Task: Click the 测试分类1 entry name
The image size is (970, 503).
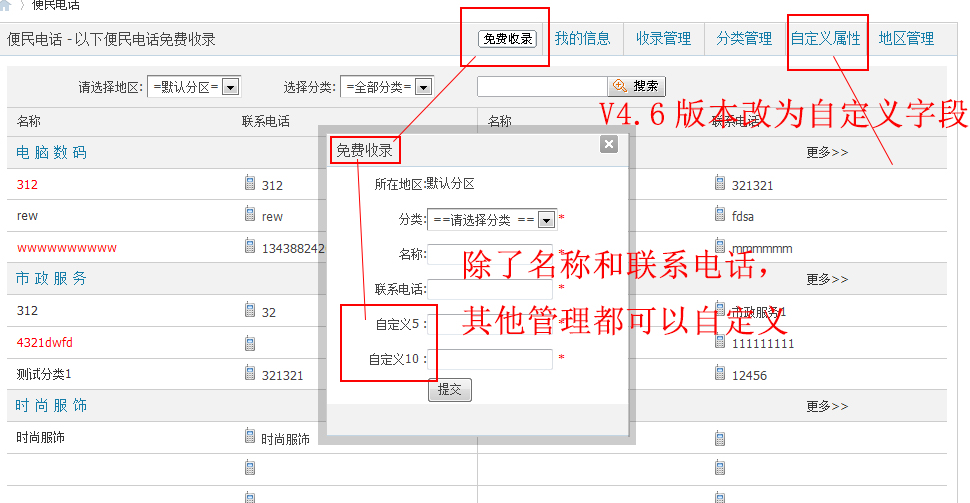Action: tap(44, 374)
